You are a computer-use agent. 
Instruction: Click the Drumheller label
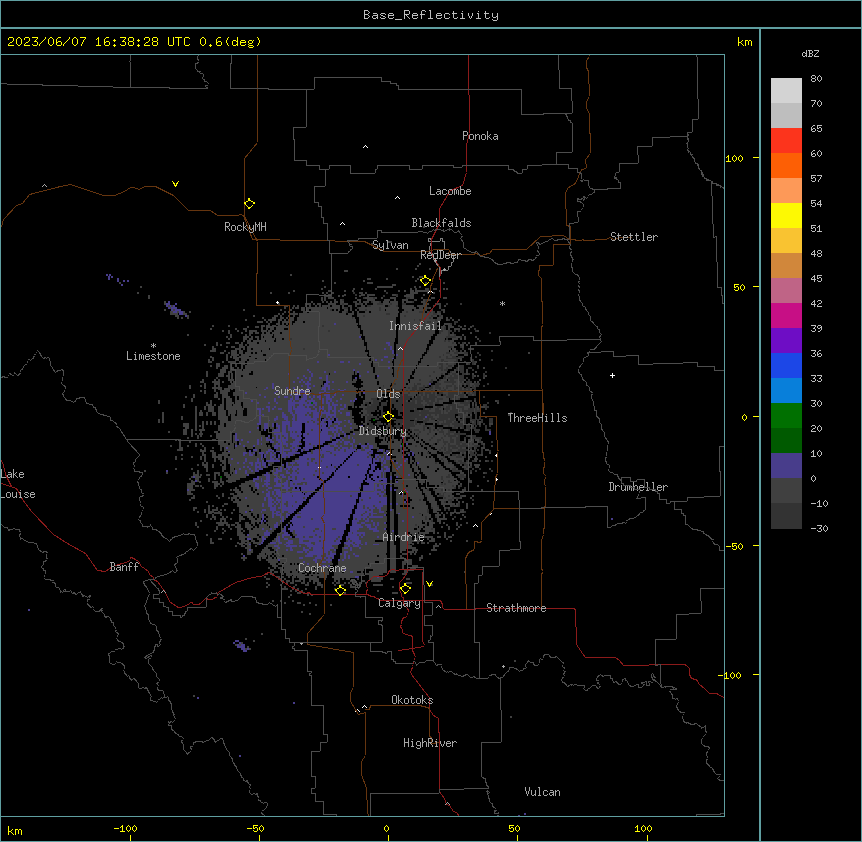click(638, 487)
